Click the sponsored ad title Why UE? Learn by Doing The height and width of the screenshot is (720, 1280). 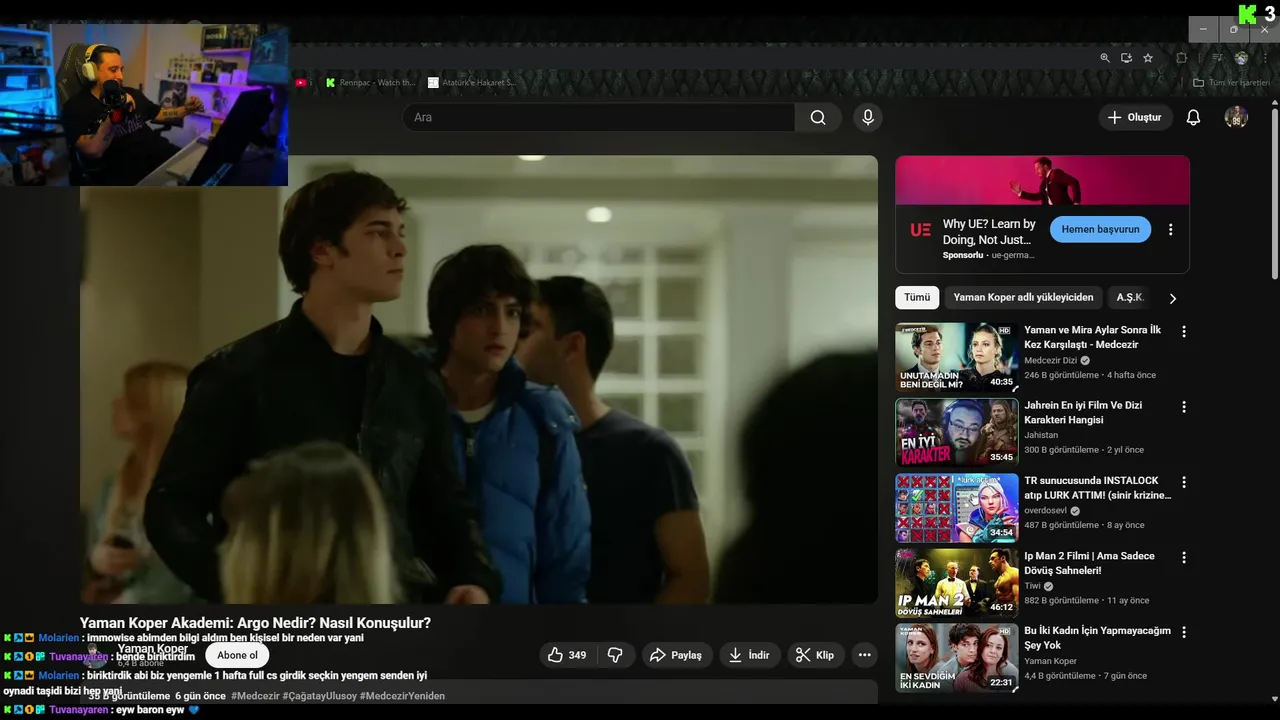click(989, 232)
